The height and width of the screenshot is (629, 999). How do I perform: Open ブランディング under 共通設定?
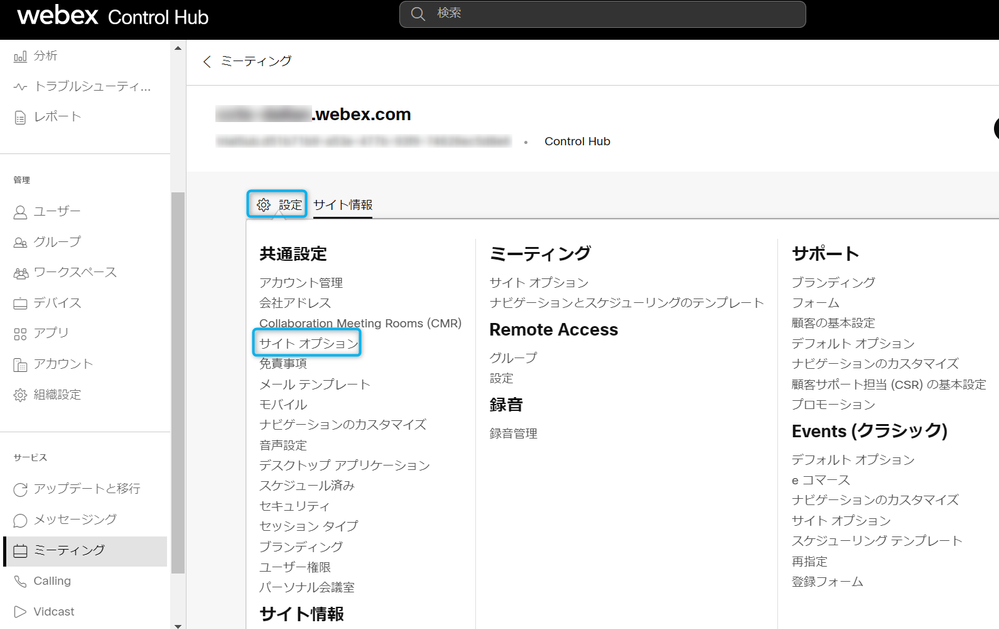click(301, 547)
